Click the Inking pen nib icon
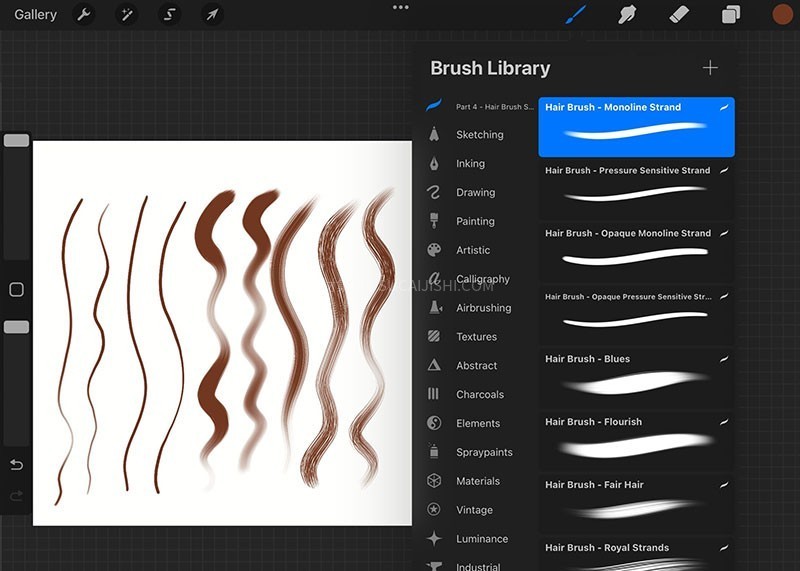The height and width of the screenshot is (571, 800). (434, 163)
